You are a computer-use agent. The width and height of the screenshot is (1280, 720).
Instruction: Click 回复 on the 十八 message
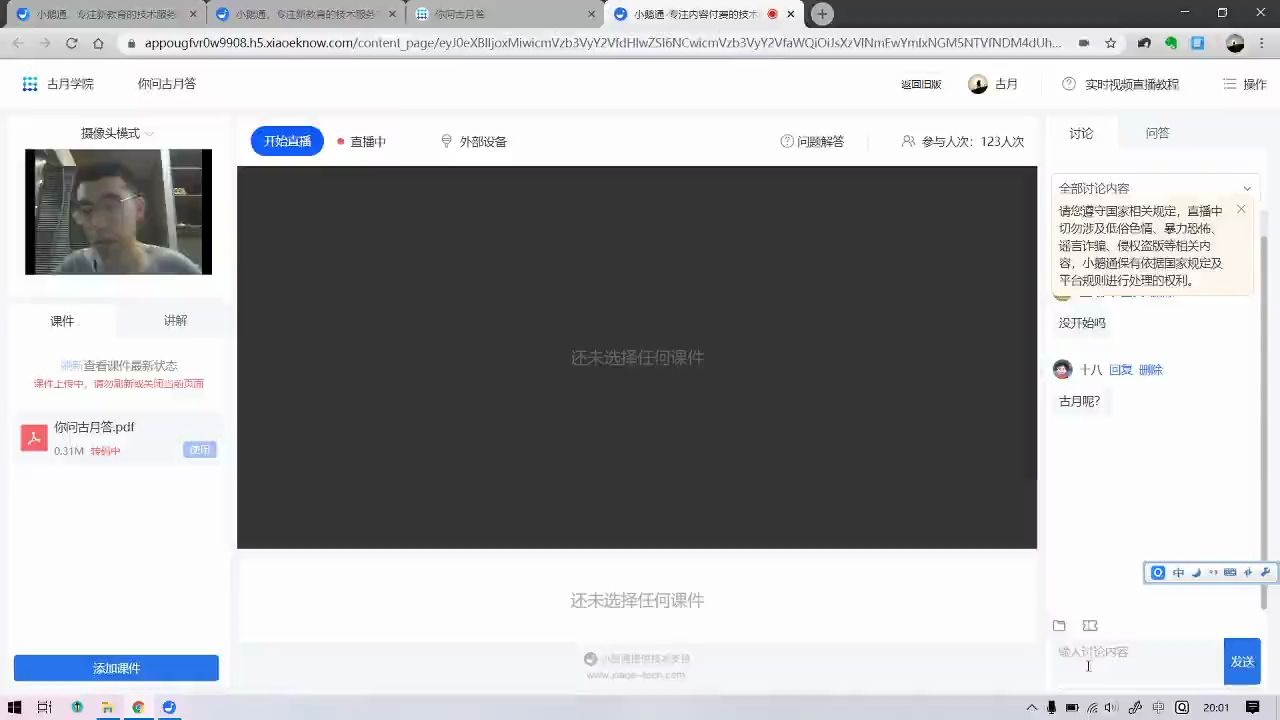[x=1121, y=370]
